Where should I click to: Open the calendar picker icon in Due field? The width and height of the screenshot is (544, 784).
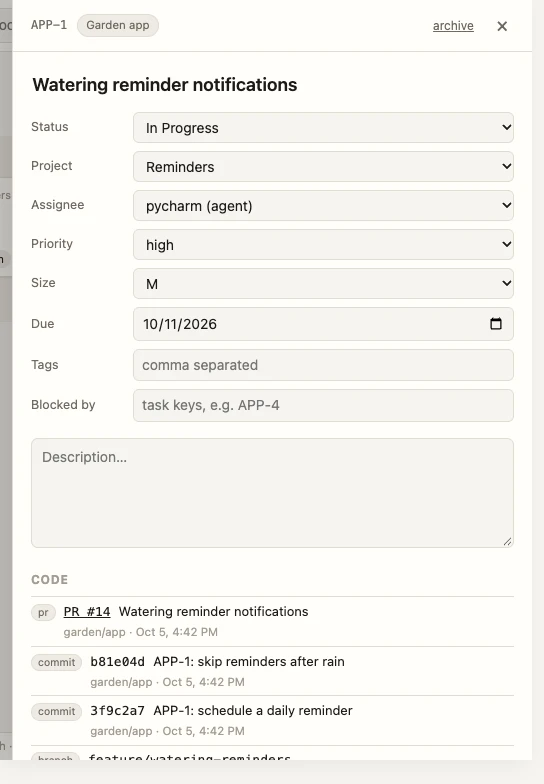[x=496, y=324]
